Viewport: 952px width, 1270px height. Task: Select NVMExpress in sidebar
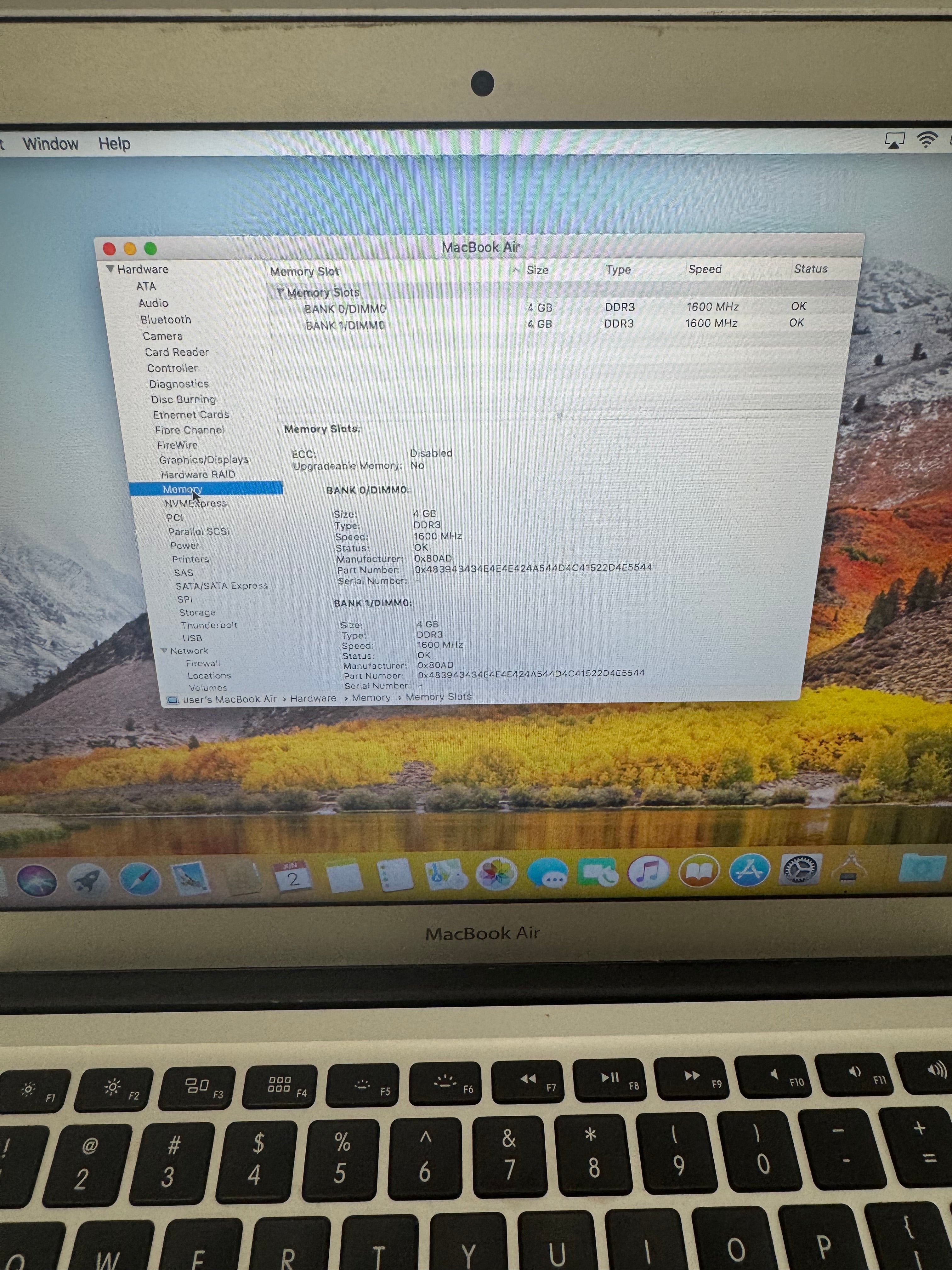pyautogui.click(x=196, y=503)
